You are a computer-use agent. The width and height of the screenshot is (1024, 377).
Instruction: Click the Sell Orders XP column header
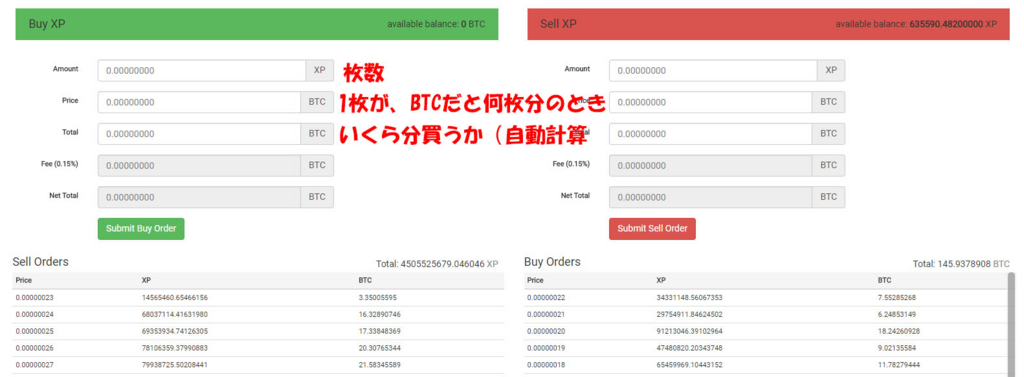click(146, 280)
